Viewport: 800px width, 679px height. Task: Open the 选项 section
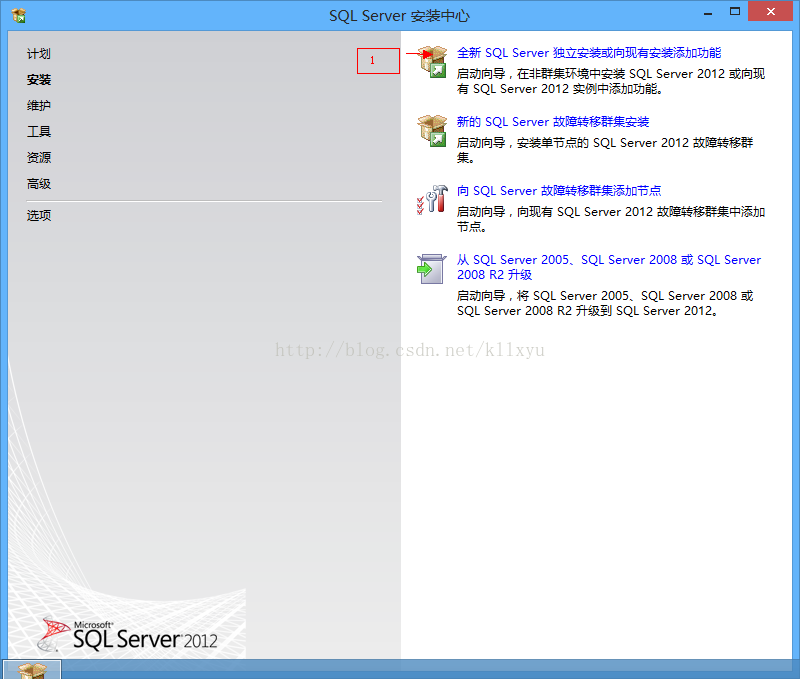[39, 215]
